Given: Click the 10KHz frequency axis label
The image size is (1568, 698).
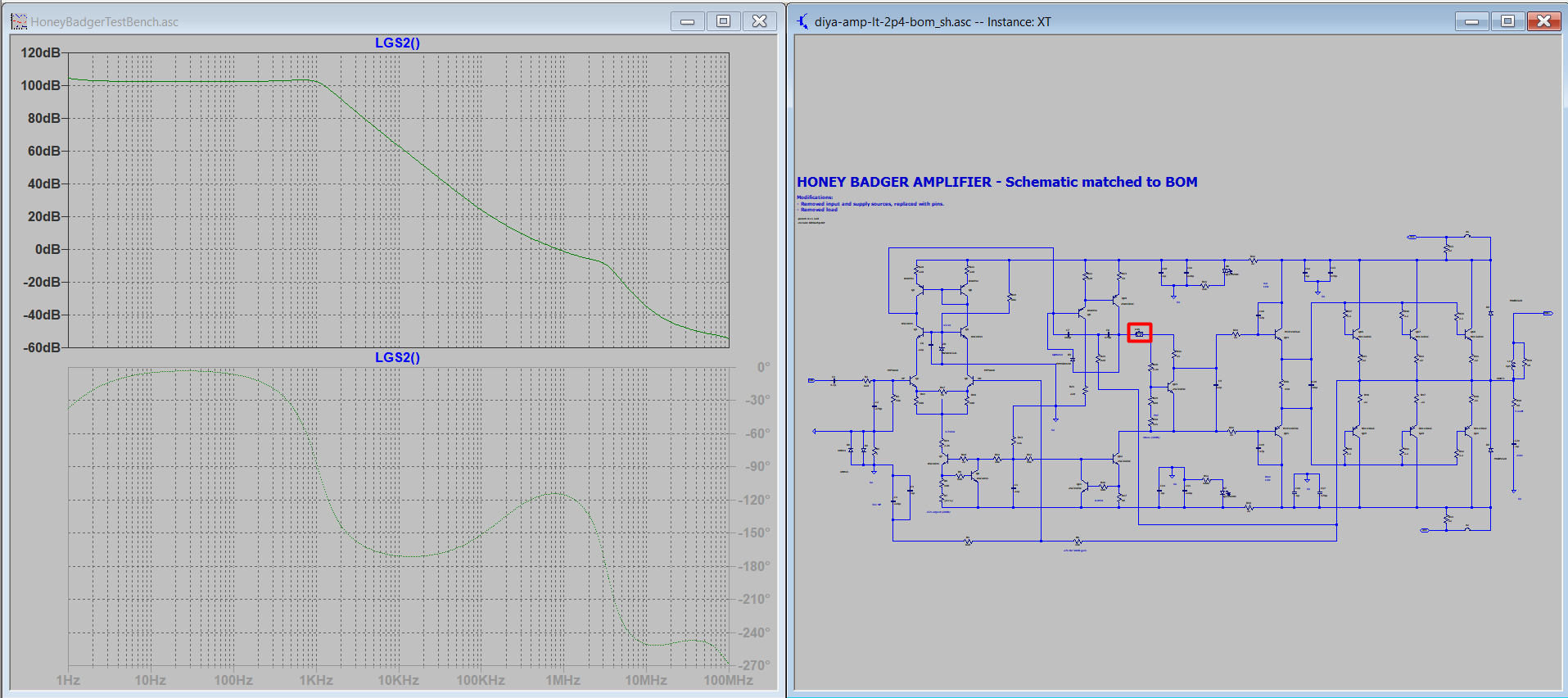Looking at the screenshot, I should click(x=399, y=680).
